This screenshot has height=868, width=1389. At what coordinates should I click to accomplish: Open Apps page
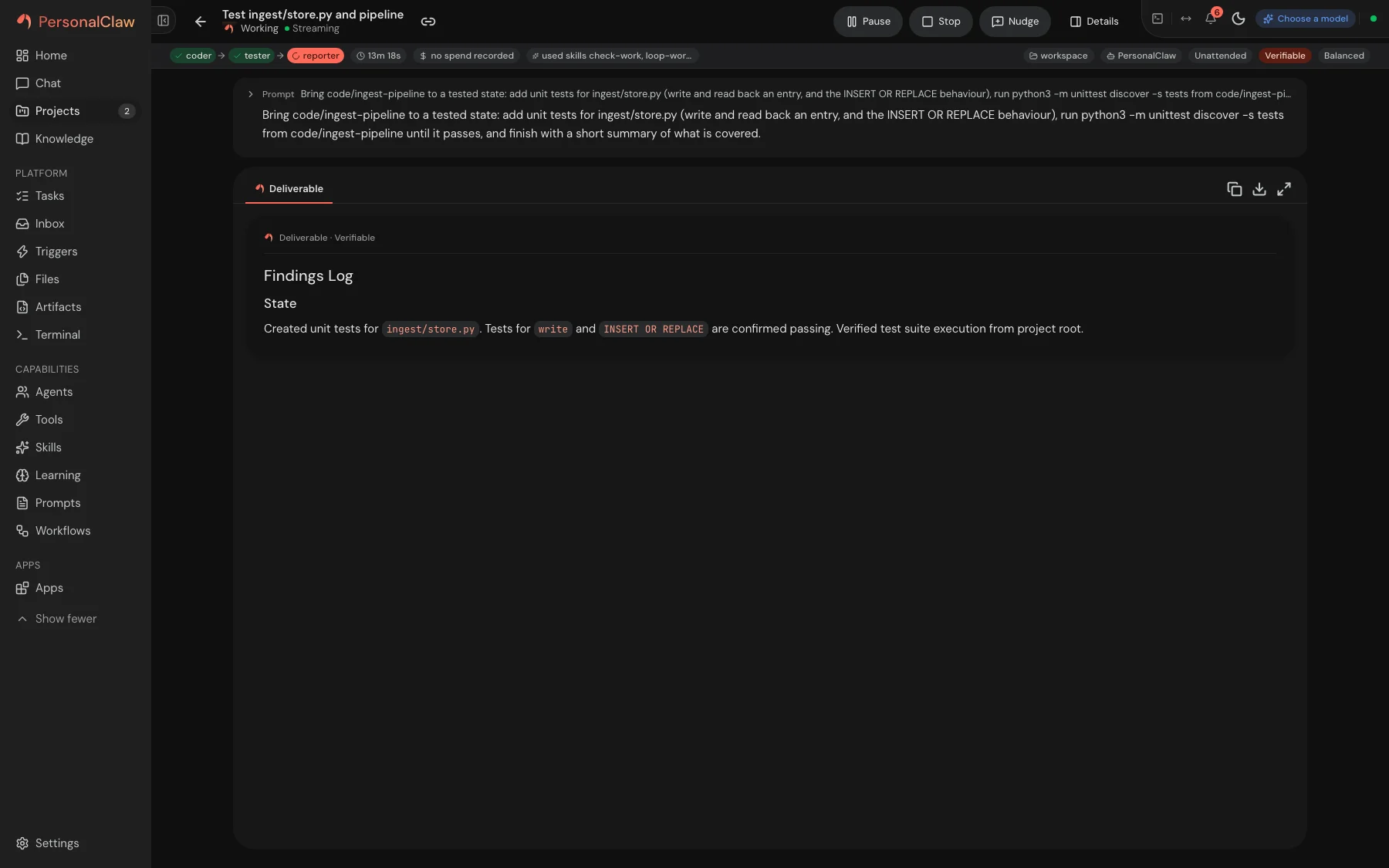76,588
